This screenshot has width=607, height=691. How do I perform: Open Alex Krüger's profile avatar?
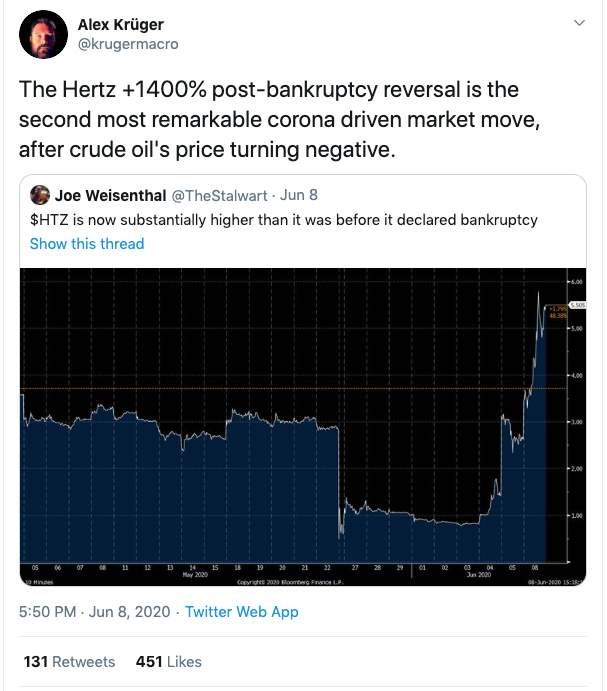(x=43, y=34)
